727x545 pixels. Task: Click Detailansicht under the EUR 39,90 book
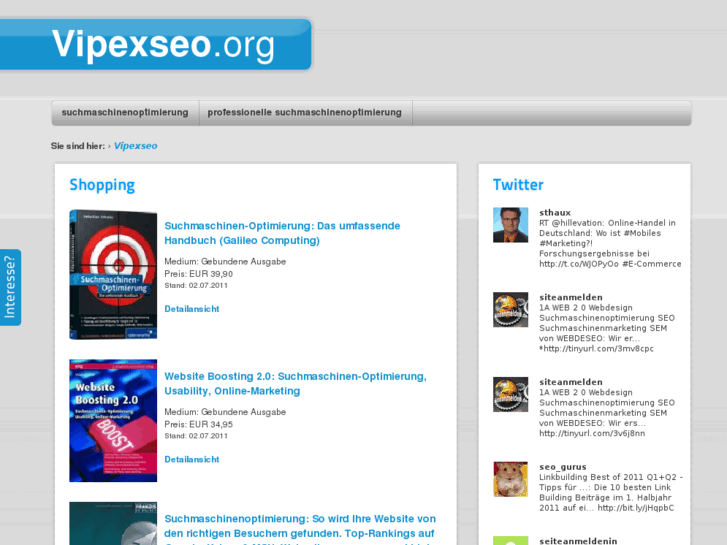(x=192, y=309)
